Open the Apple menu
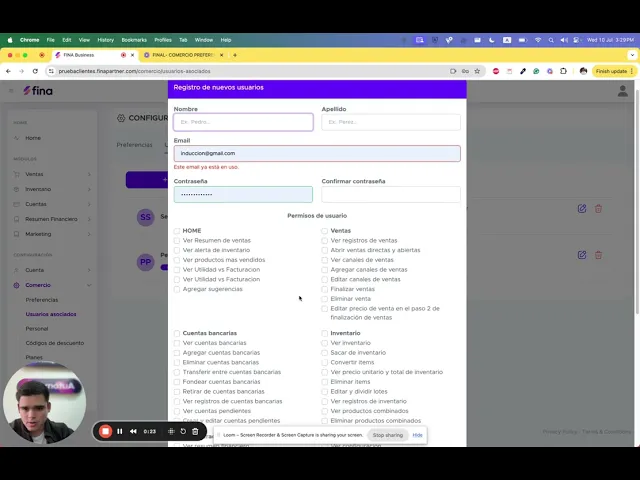Screen dimensions: 640x480 (x=10, y=40)
